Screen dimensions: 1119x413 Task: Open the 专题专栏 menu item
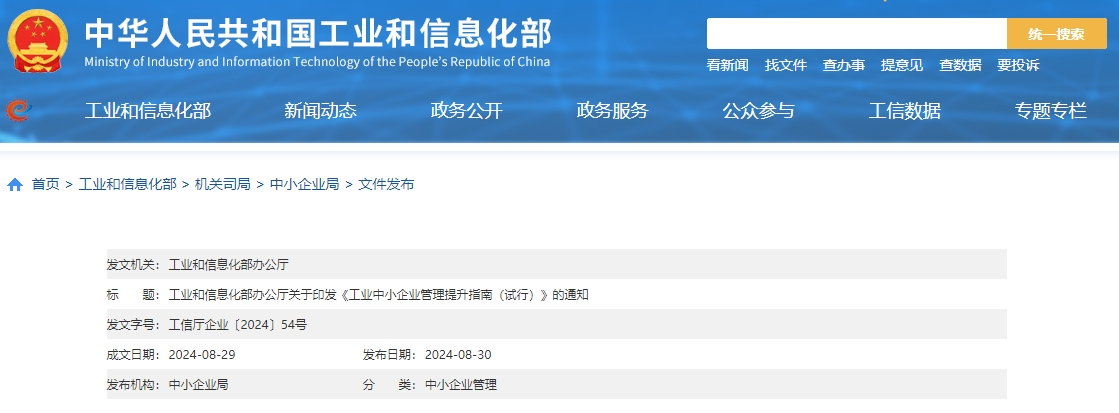[x=1050, y=111]
